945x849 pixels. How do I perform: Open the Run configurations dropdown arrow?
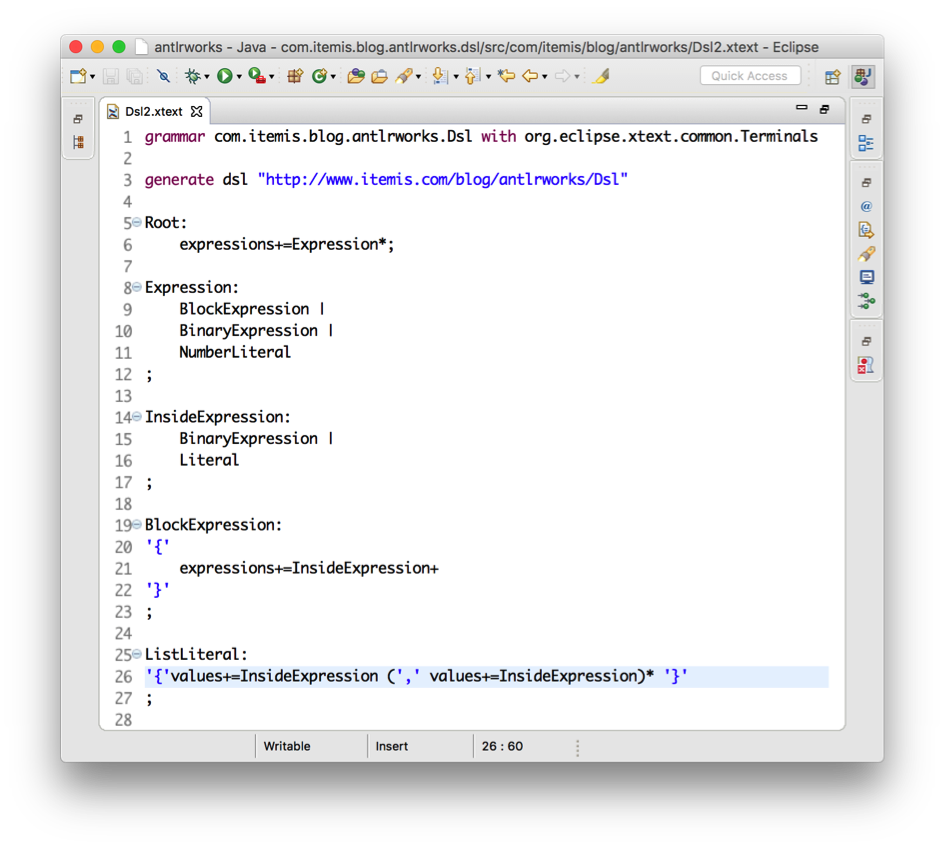point(239,77)
